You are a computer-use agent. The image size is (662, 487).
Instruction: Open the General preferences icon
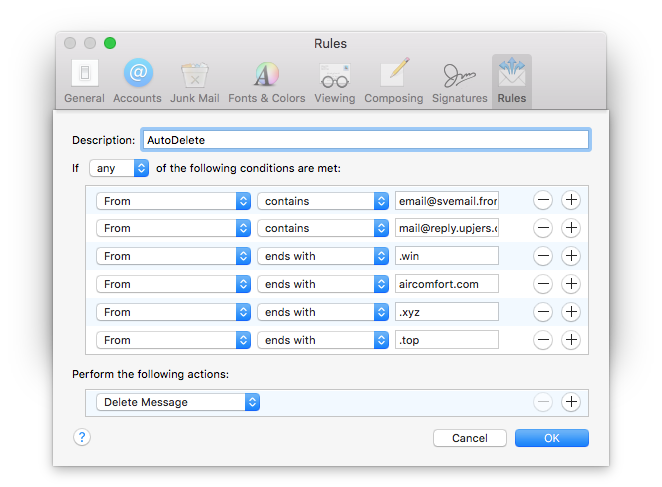coord(84,81)
